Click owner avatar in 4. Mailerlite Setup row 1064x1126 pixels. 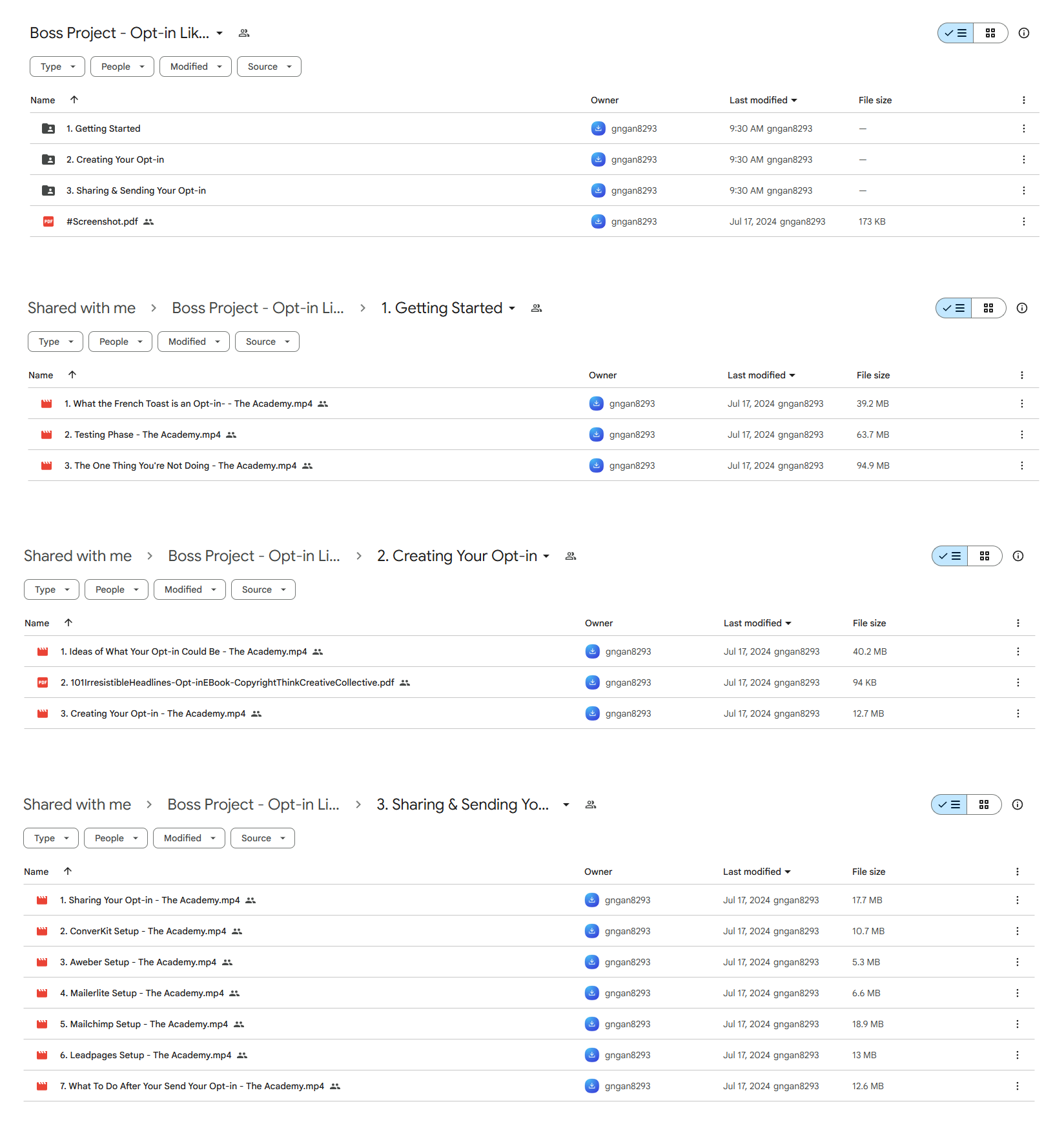pyautogui.click(x=592, y=993)
